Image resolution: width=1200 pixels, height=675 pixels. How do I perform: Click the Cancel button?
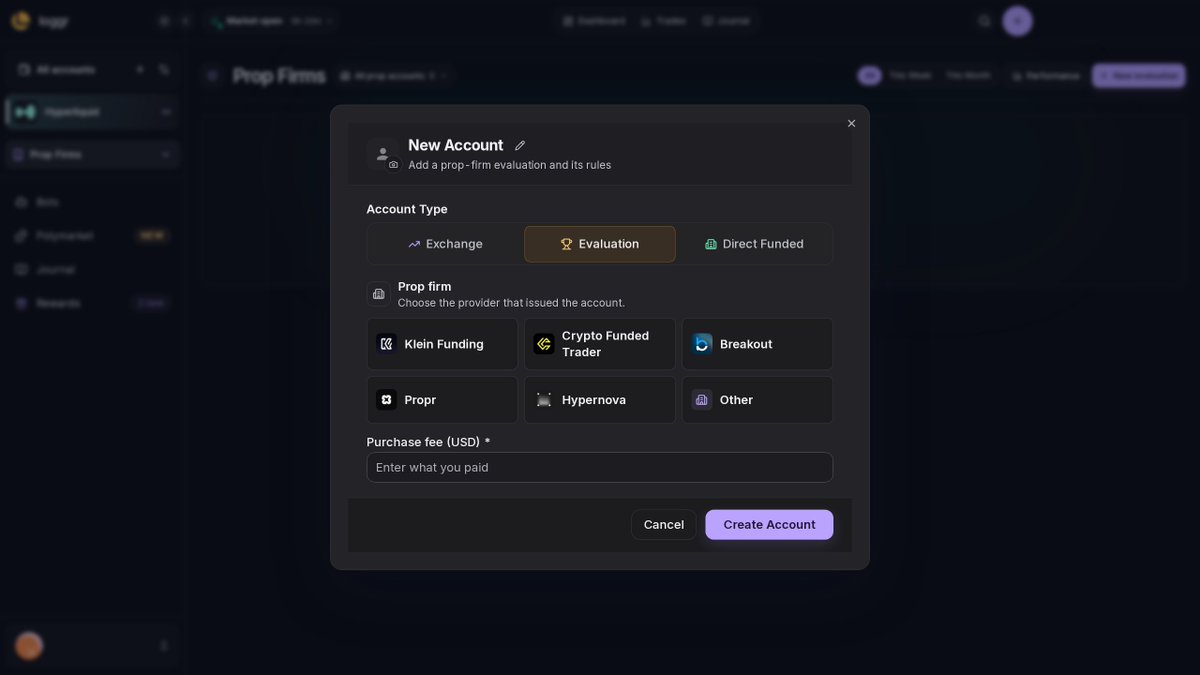click(664, 525)
